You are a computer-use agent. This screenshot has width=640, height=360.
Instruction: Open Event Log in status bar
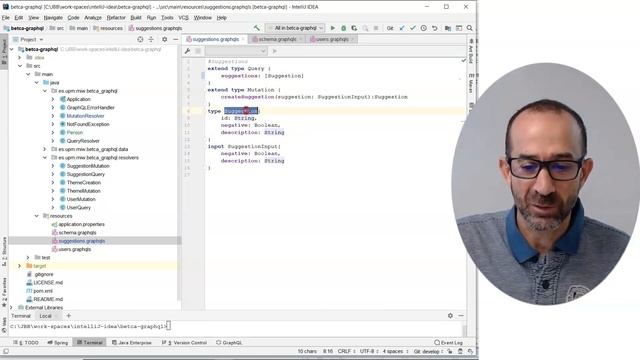pyautogui.click(x=449, y=342)
